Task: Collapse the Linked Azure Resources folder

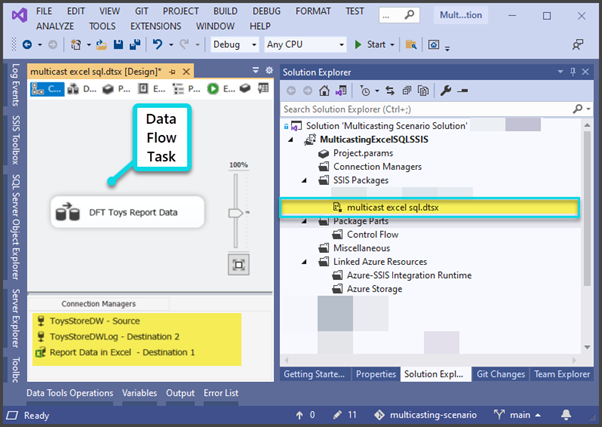Action: coord(304,262)
